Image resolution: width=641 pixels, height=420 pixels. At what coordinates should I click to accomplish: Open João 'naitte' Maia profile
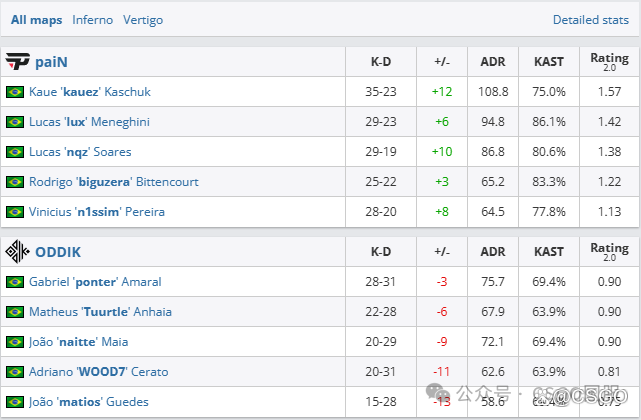coord(78,342)
